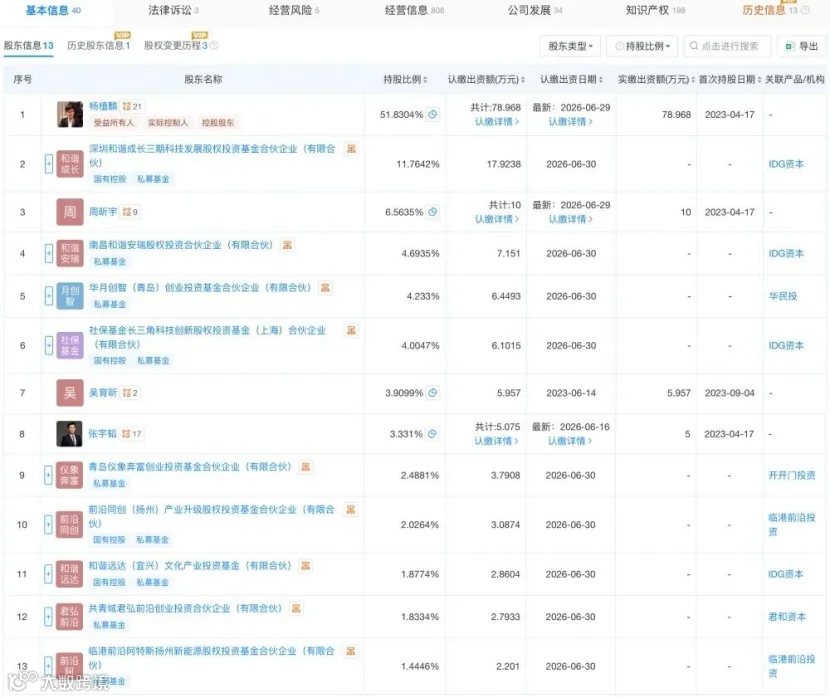Switch to the 法律诉讼 tab
This screenshot has width=830, height=698.
point(173,10)
